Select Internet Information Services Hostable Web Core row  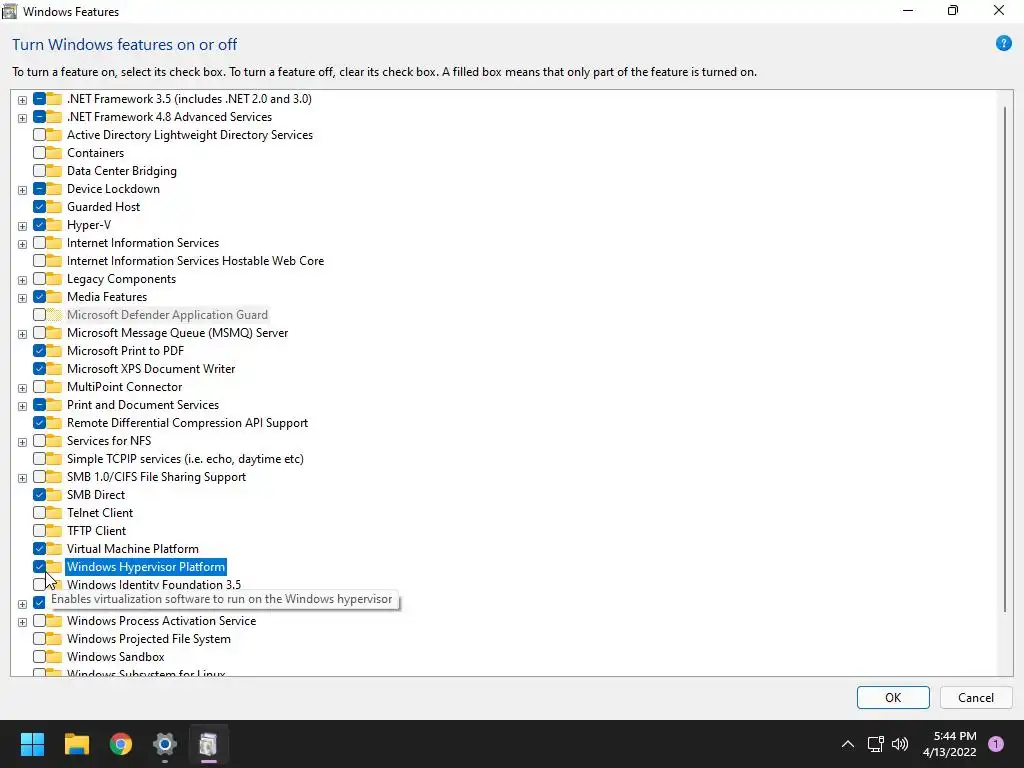195,261
